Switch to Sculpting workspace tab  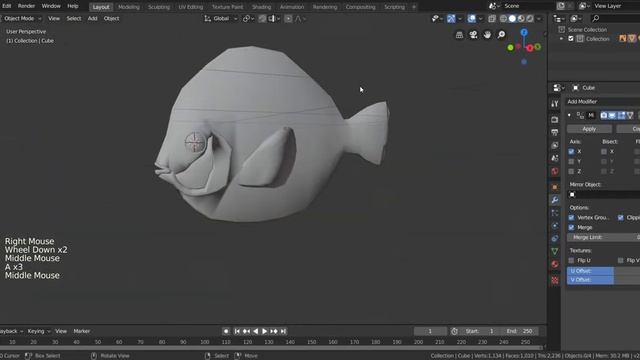coord(159,7)
